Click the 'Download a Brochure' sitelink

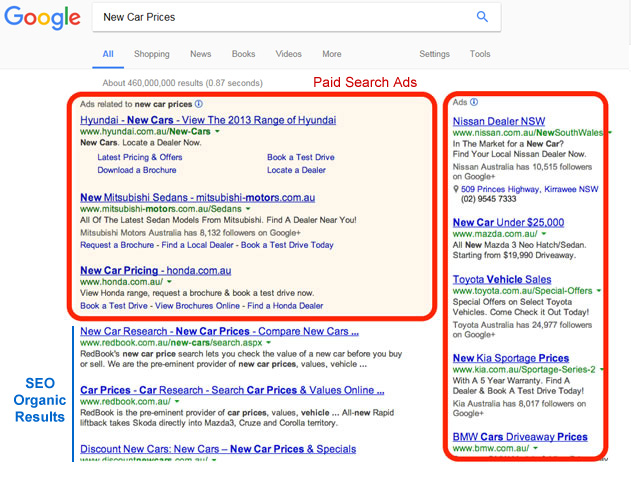(137, 170)
